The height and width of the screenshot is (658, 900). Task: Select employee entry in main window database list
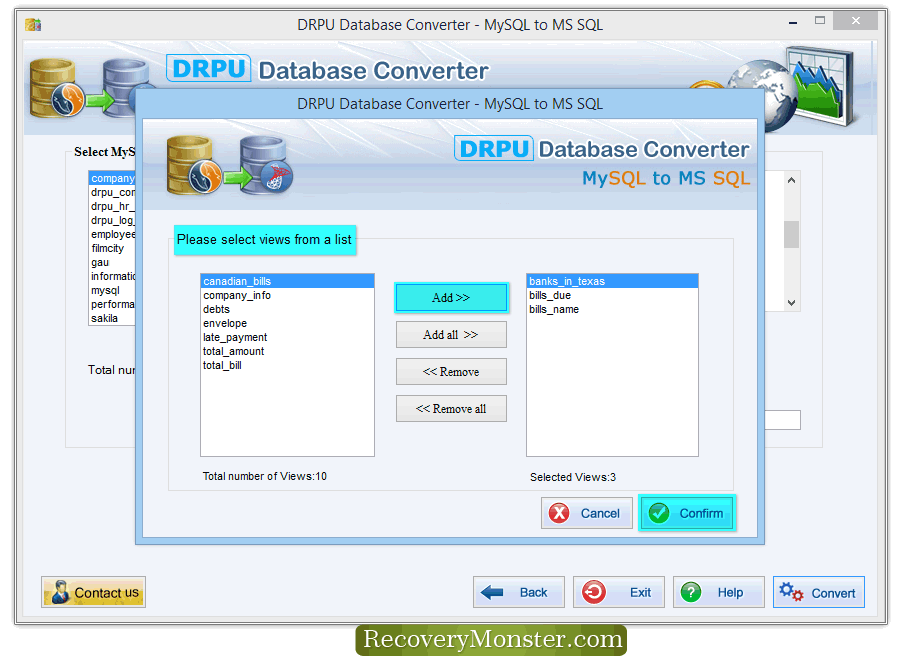[112, 234]
